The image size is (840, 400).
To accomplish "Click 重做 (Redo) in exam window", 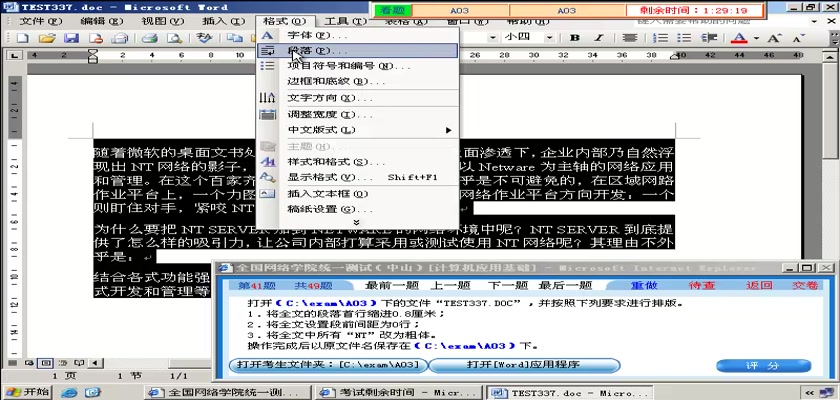I will click(643, 285).
